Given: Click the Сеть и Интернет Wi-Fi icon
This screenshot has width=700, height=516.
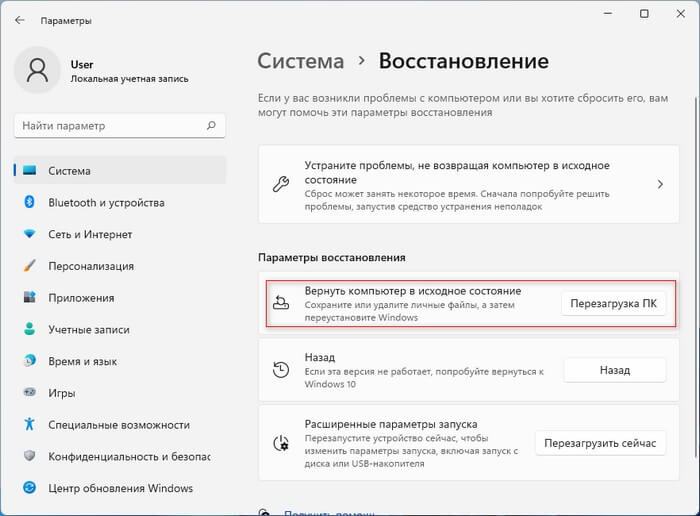Looking at the screenshot, I should pos(29,233).
